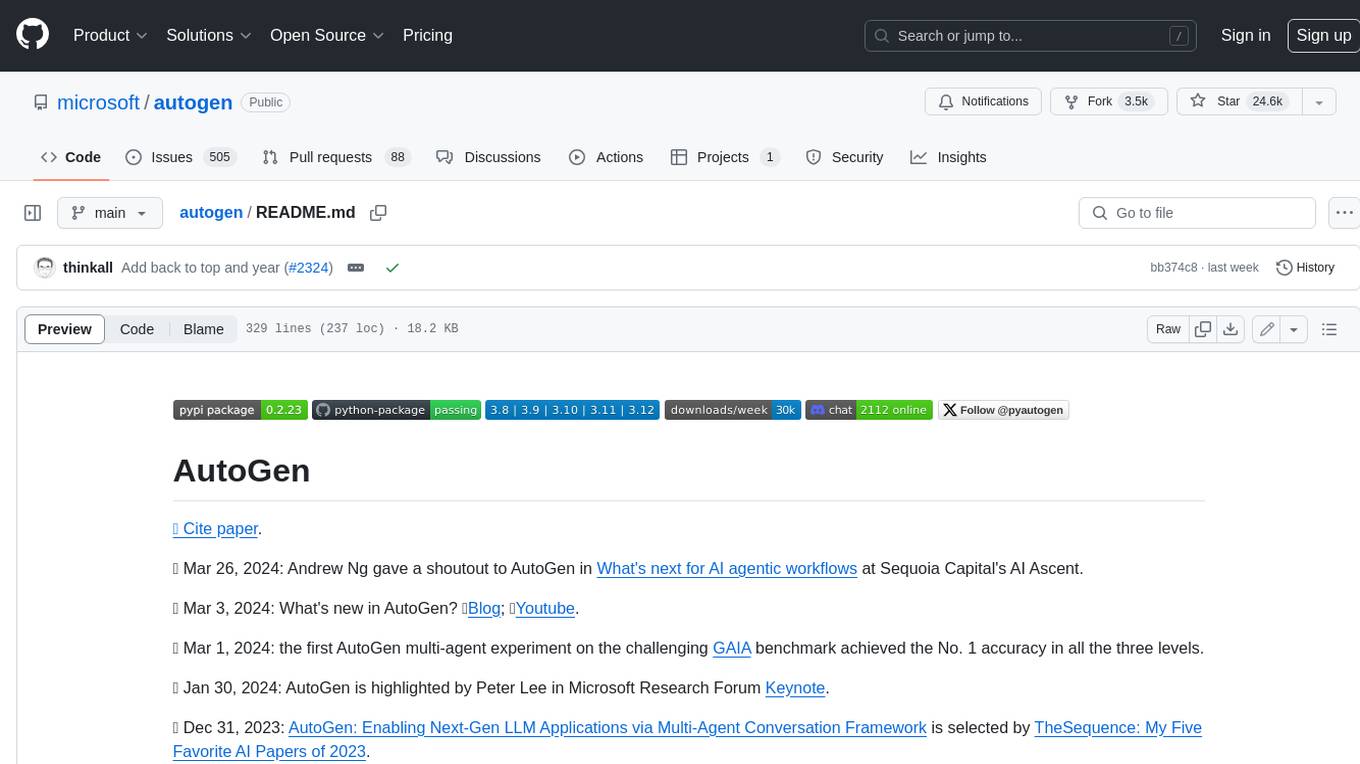This screenshot has height=764, width=1360.
Task: Switch to the Code view
Action: 137,329
